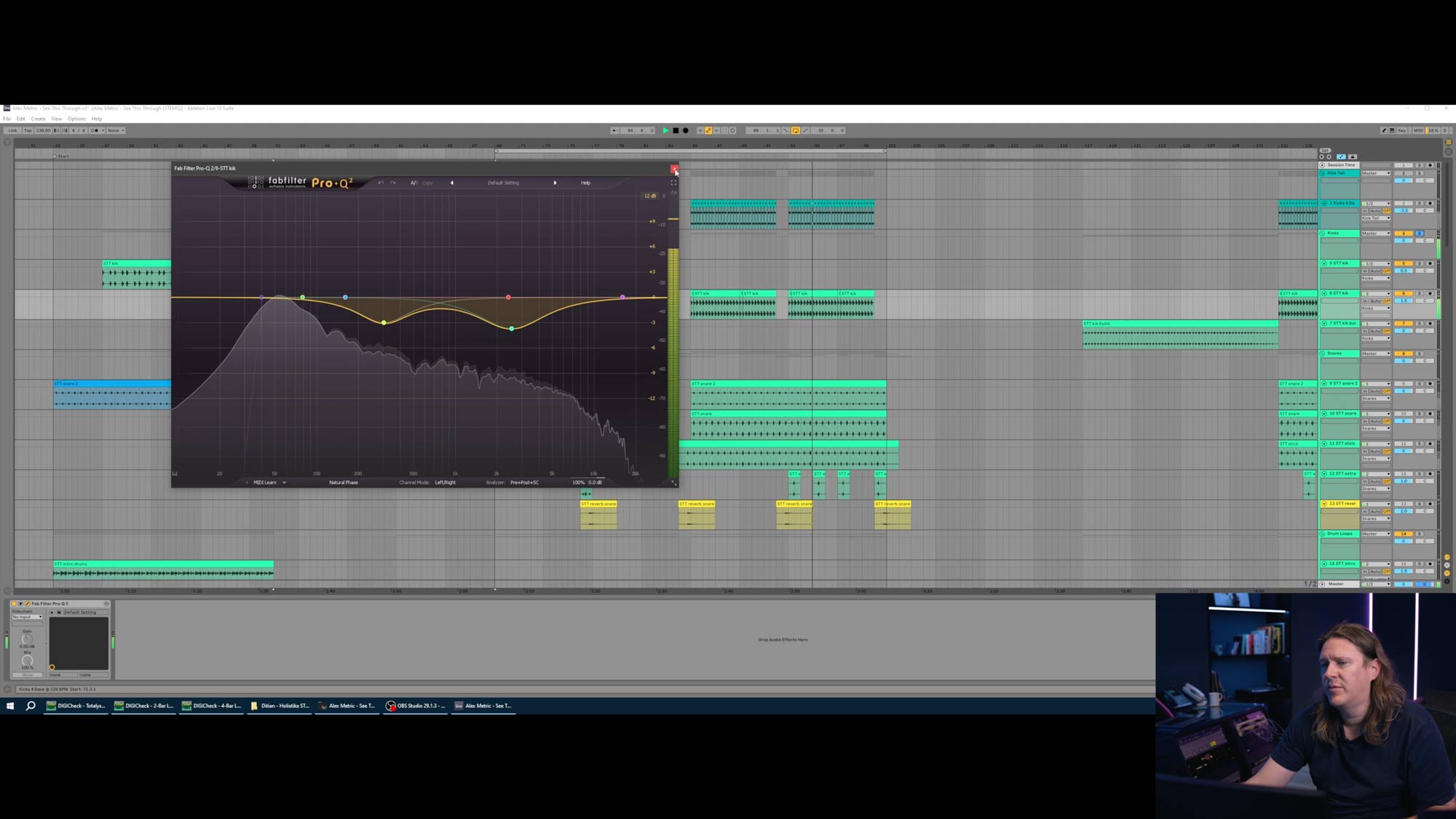Open DIGICheck - Totalyser in the taskbar
The height and width of the screenshot is (819, 1456).
tap(76, 705)
